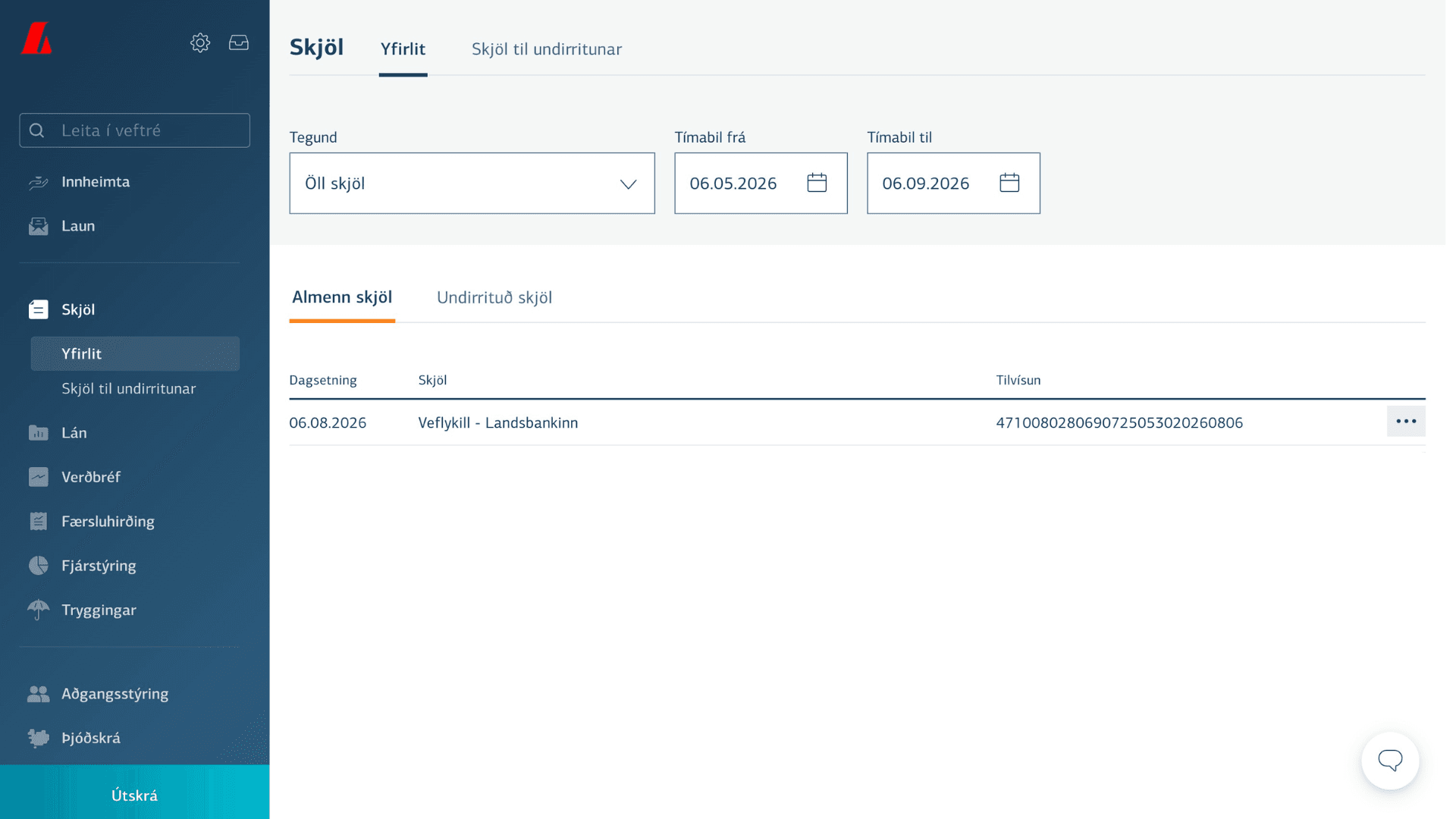Open the inbox tray icon
The image size is (1456, 819).
pos(239,43)
